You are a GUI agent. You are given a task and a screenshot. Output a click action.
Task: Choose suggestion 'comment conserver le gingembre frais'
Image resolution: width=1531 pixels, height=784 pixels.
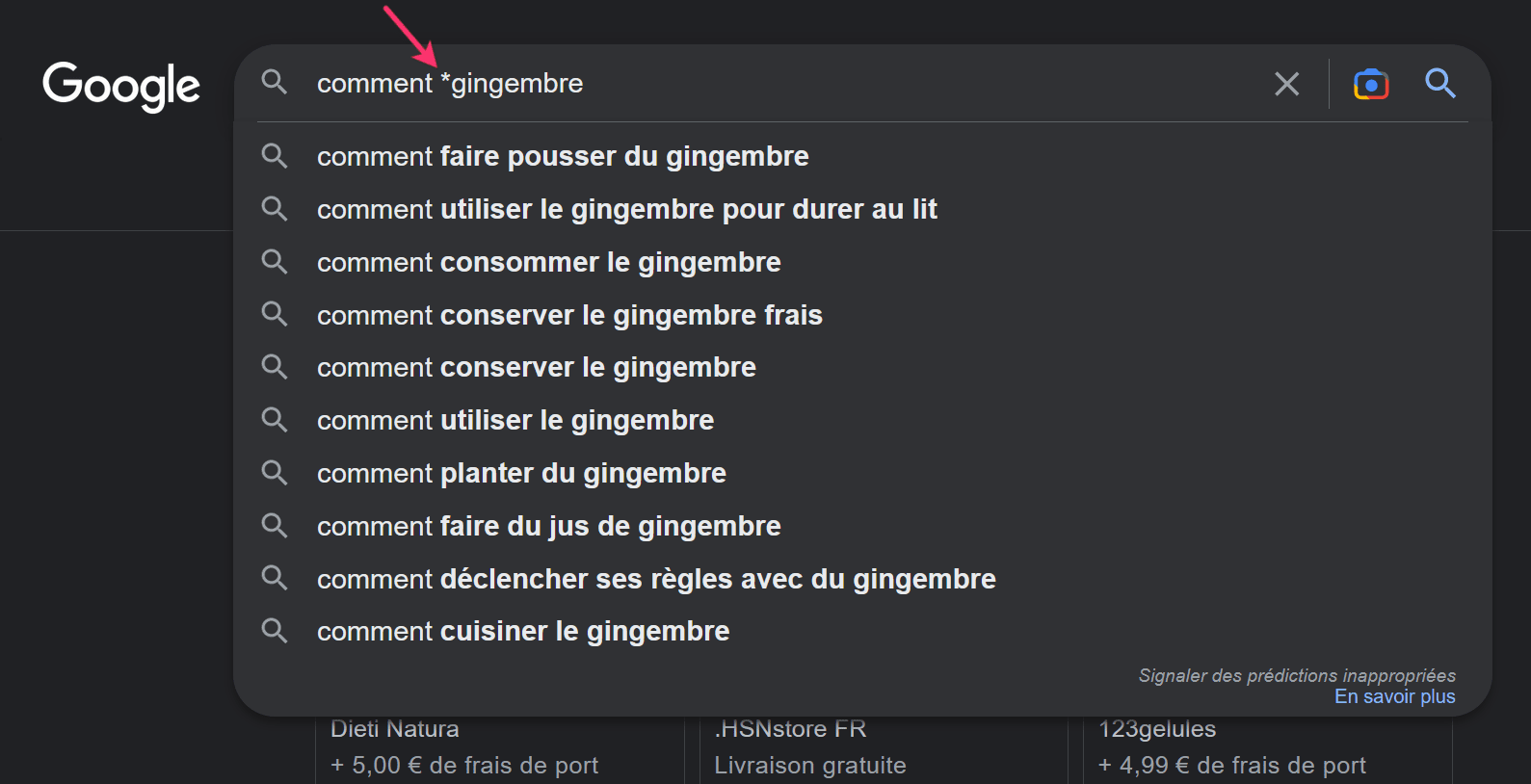tap(569, 315)
